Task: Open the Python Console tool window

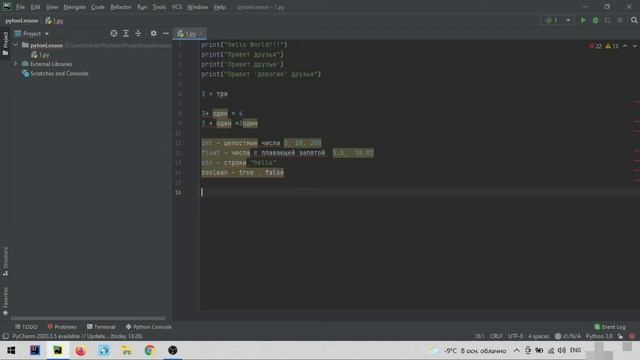Action: tap(149, 327)
